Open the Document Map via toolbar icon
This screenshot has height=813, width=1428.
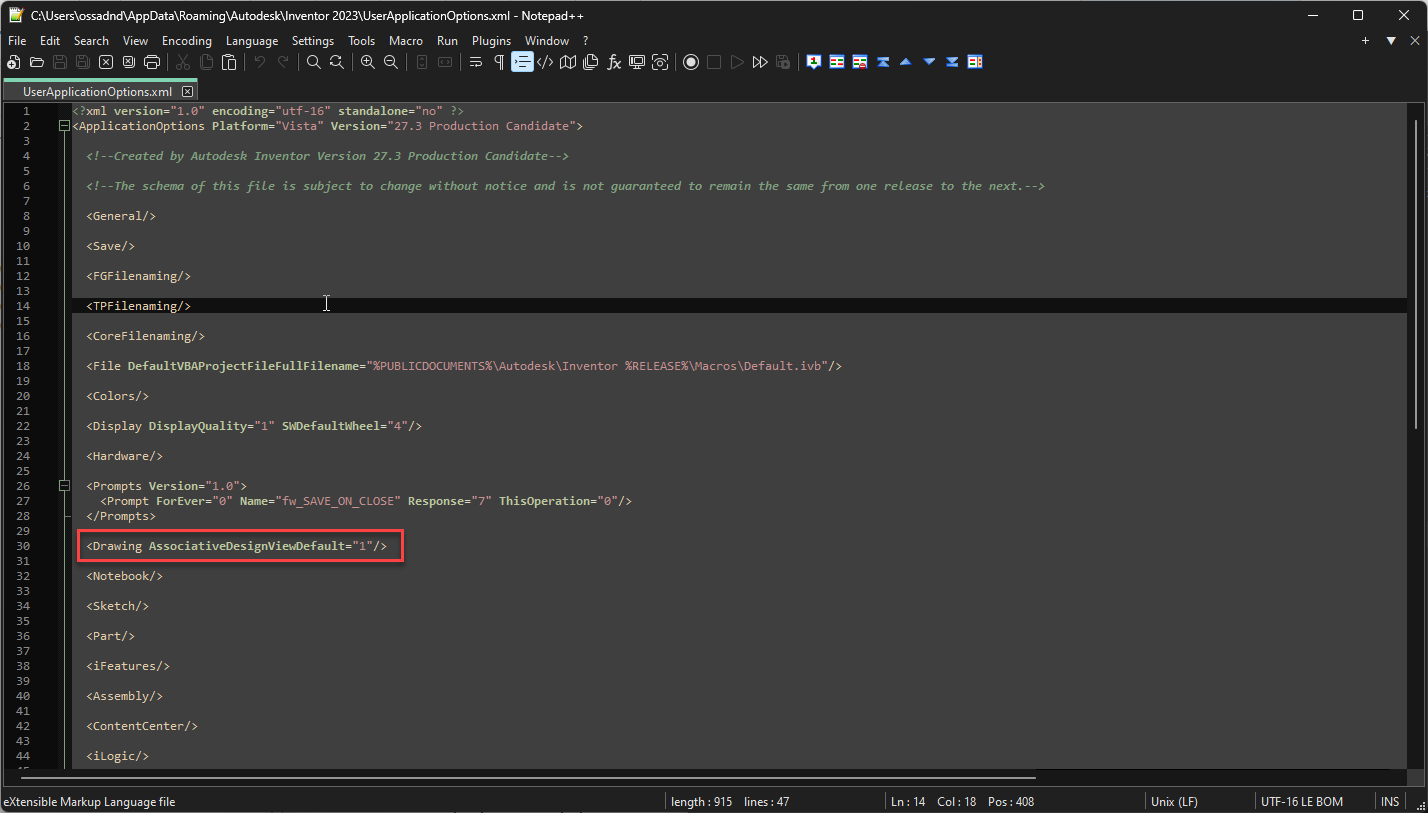[x=567, y=62]
